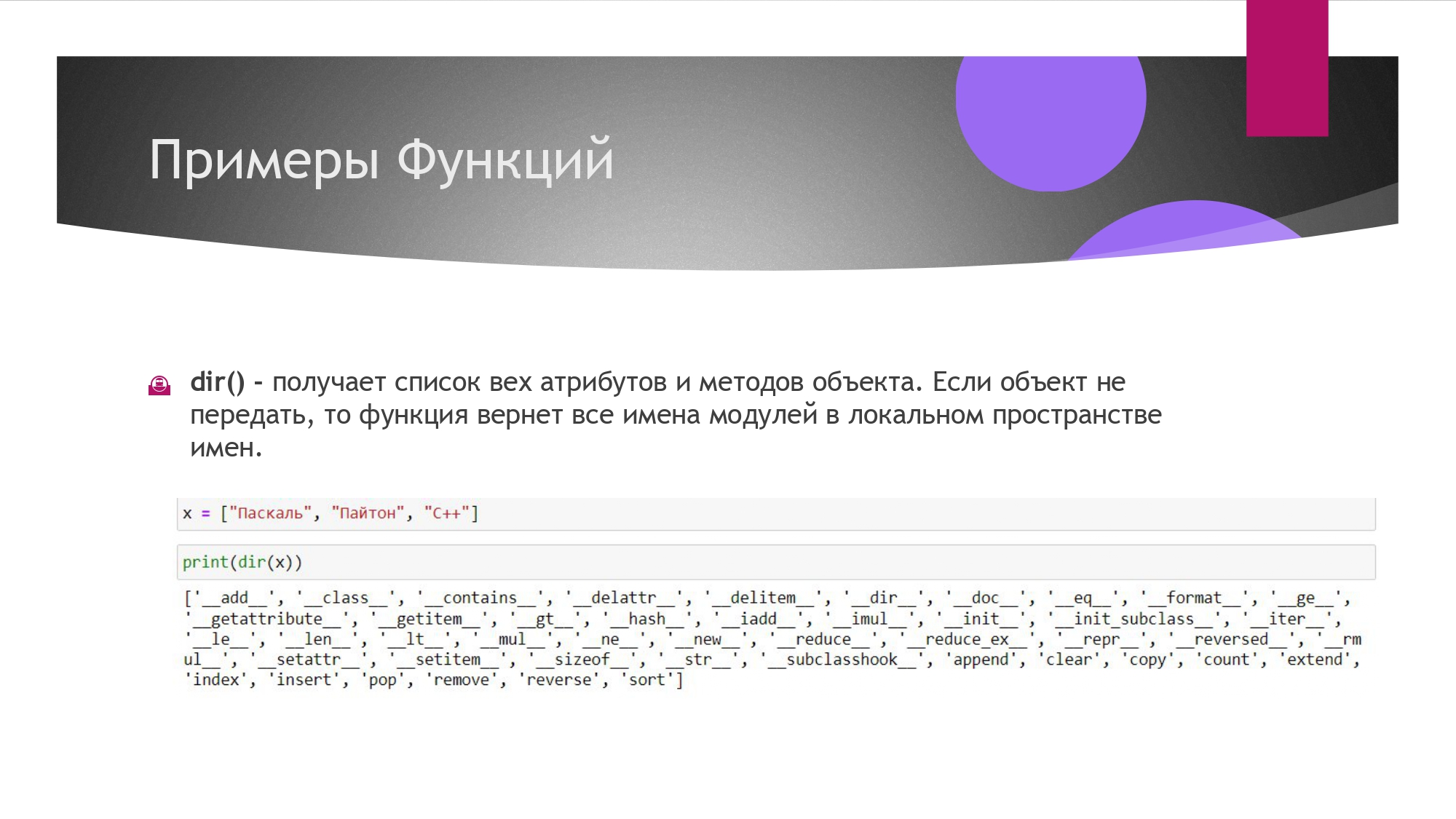Click the final word "имен." of the paragraph

226,447
